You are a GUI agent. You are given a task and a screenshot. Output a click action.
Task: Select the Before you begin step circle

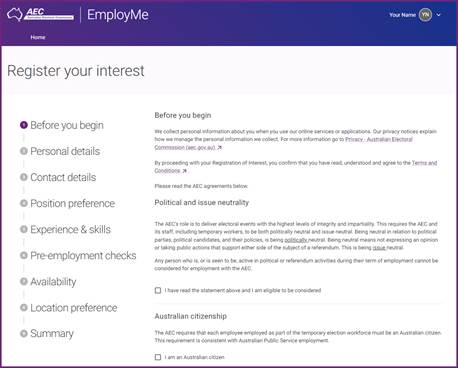point(24,125)
